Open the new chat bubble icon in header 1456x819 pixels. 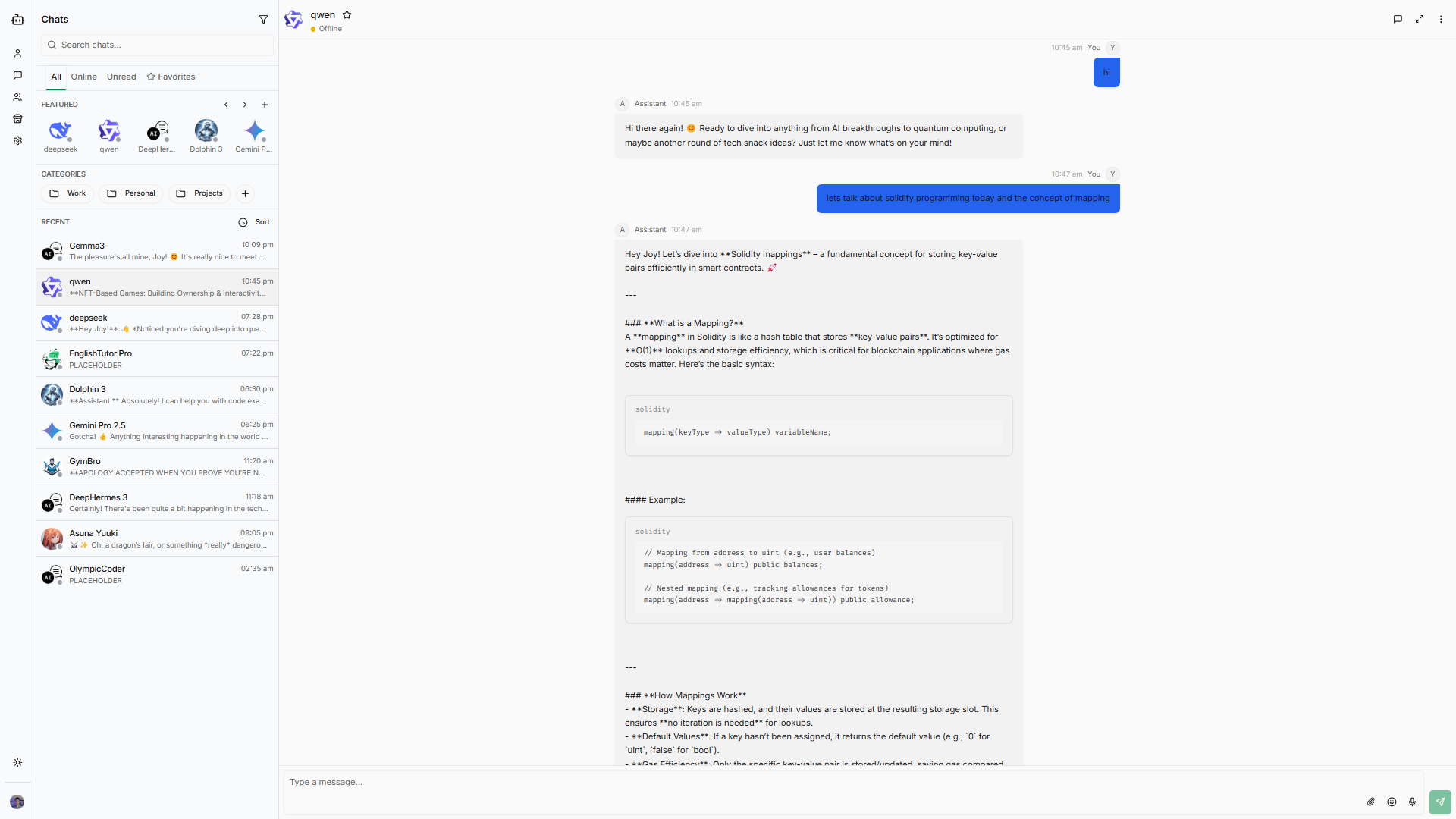point(1398,20)
